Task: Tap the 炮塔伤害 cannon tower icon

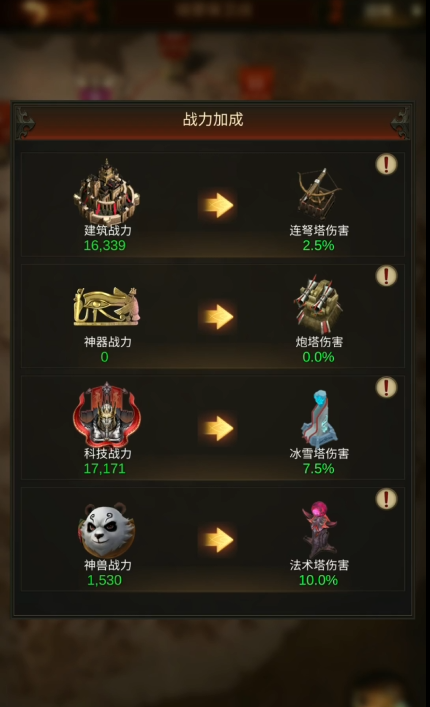Action: coord(319,304)
